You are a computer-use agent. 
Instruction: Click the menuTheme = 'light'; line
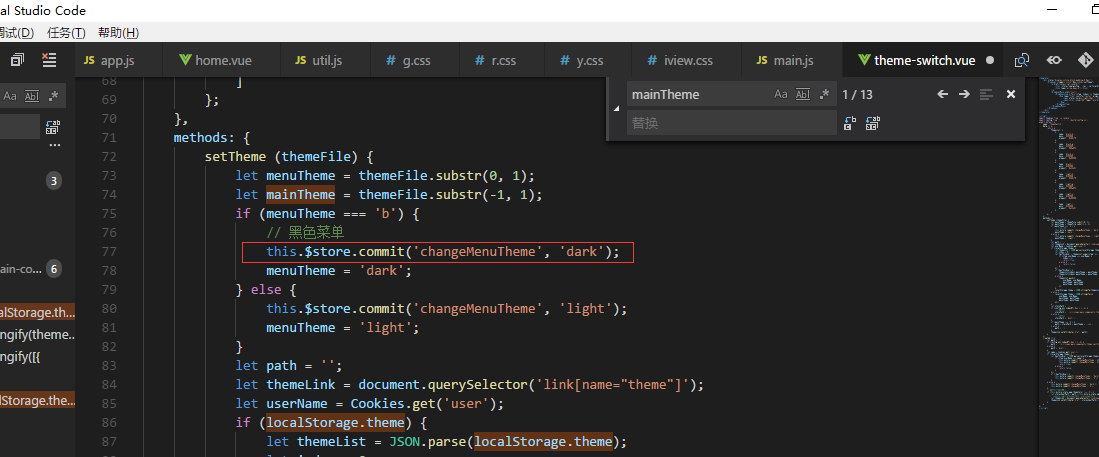[x=343, y=327]
